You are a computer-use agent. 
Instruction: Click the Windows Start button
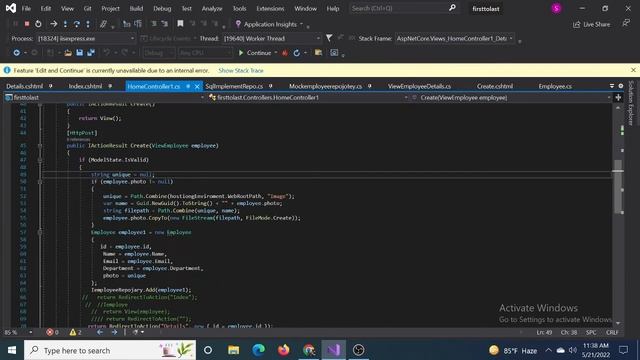[x=12, y=350]
